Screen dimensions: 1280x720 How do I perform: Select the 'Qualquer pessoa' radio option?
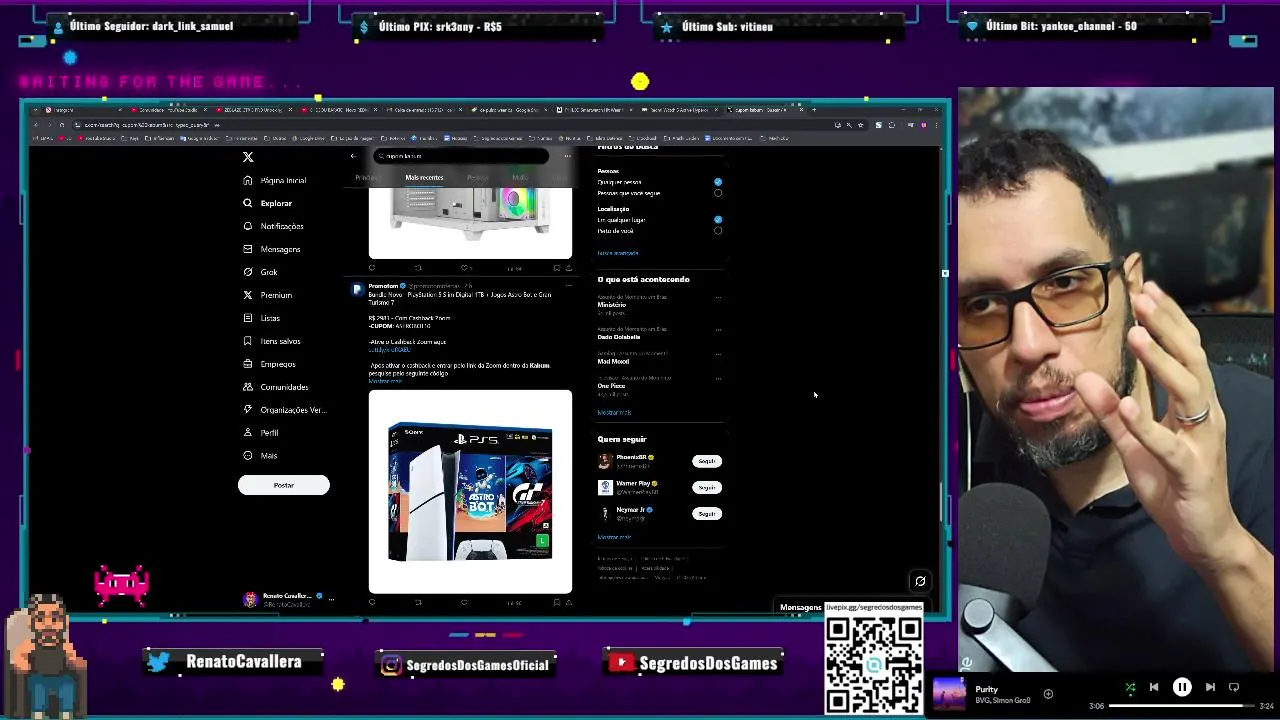click(718, 182)
